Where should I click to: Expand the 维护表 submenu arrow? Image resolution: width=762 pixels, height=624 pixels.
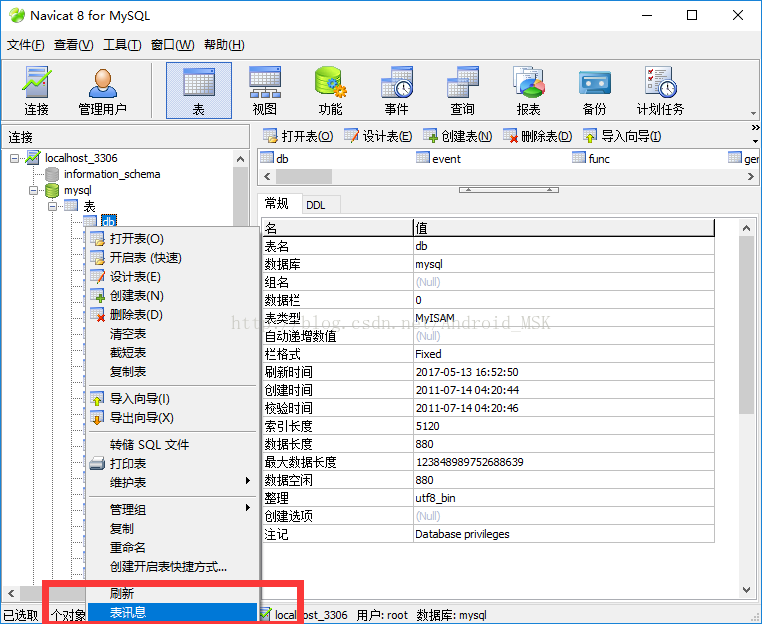point(248,481)
